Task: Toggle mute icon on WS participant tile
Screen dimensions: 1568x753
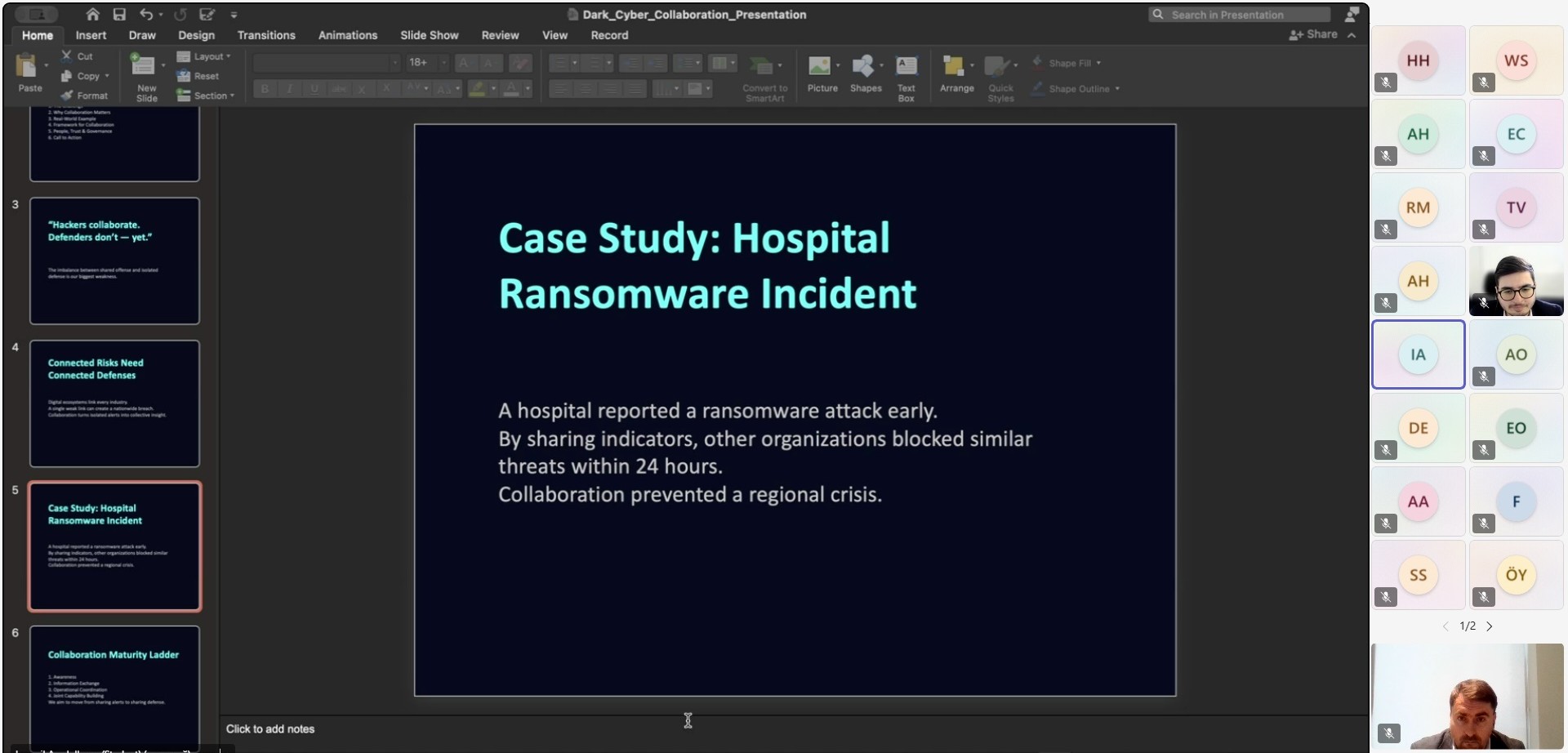Action: pos(1484,82)
